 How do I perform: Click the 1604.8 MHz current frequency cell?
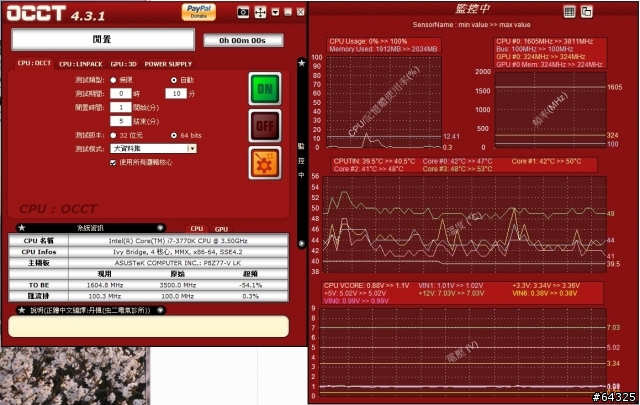[104, 285]
